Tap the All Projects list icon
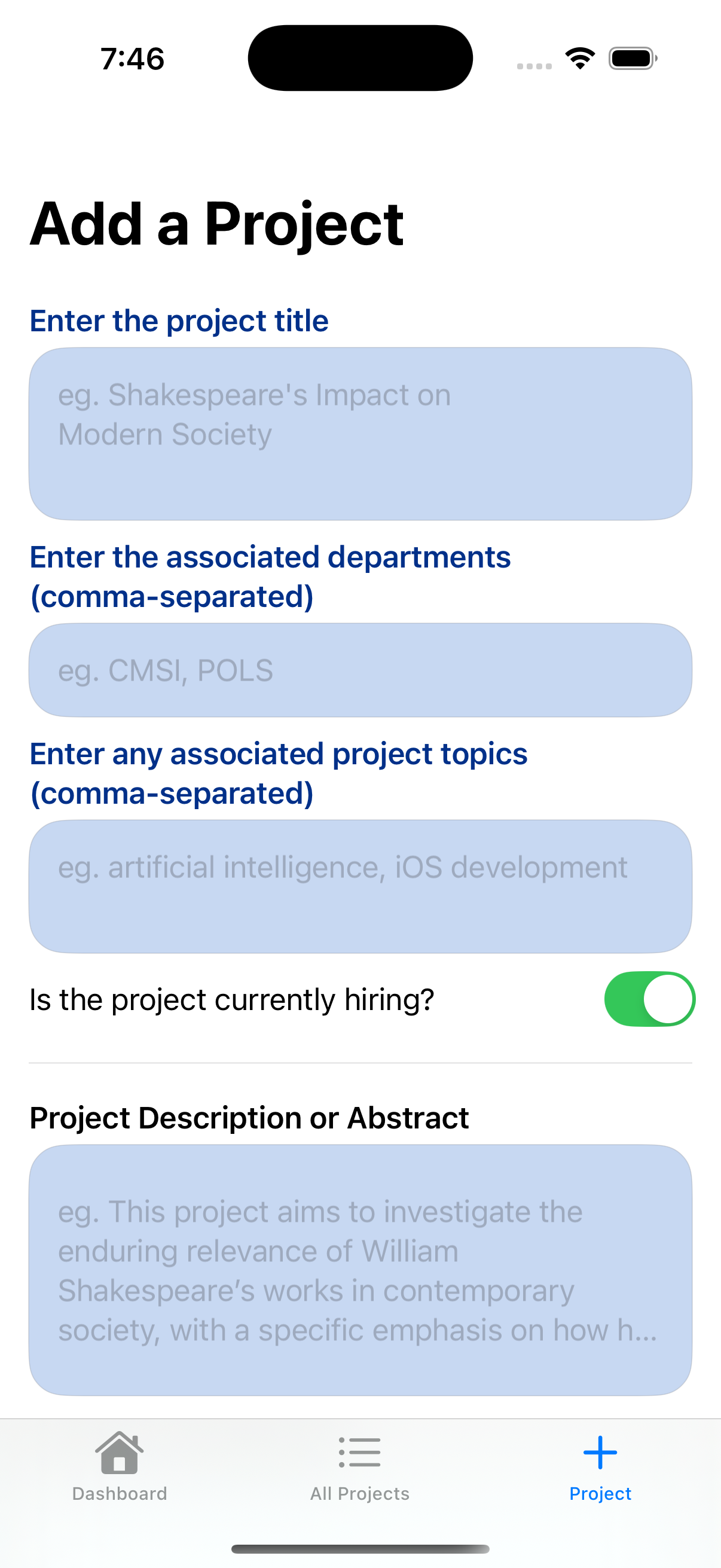The image size is (721, 1568). [359, 1453]
